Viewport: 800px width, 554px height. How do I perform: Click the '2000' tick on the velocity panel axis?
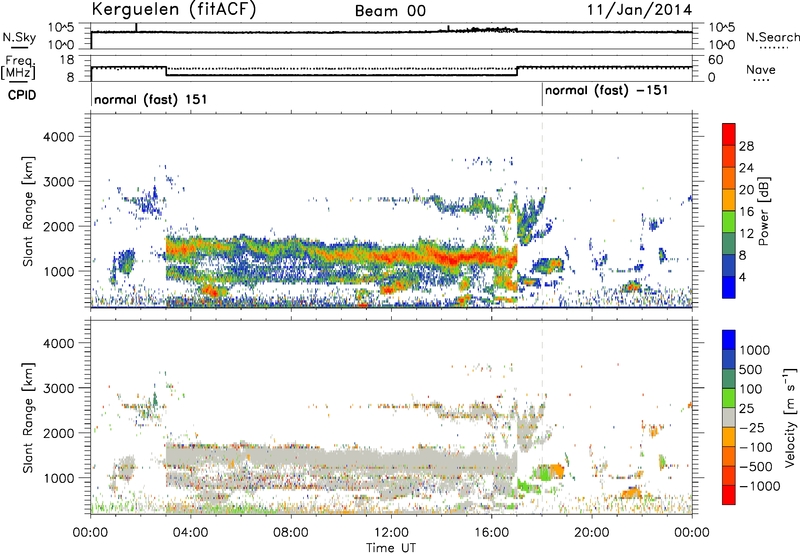tap(58, 433)
